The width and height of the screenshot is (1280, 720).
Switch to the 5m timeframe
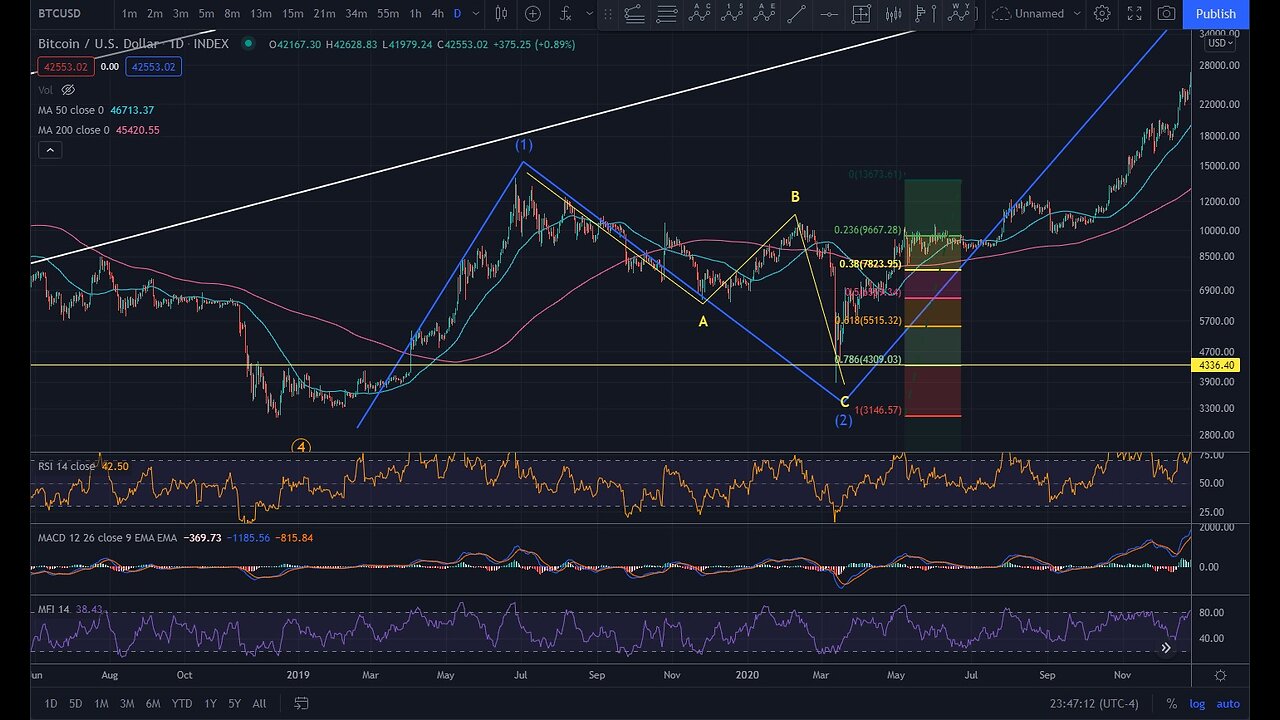click(206, 14)
